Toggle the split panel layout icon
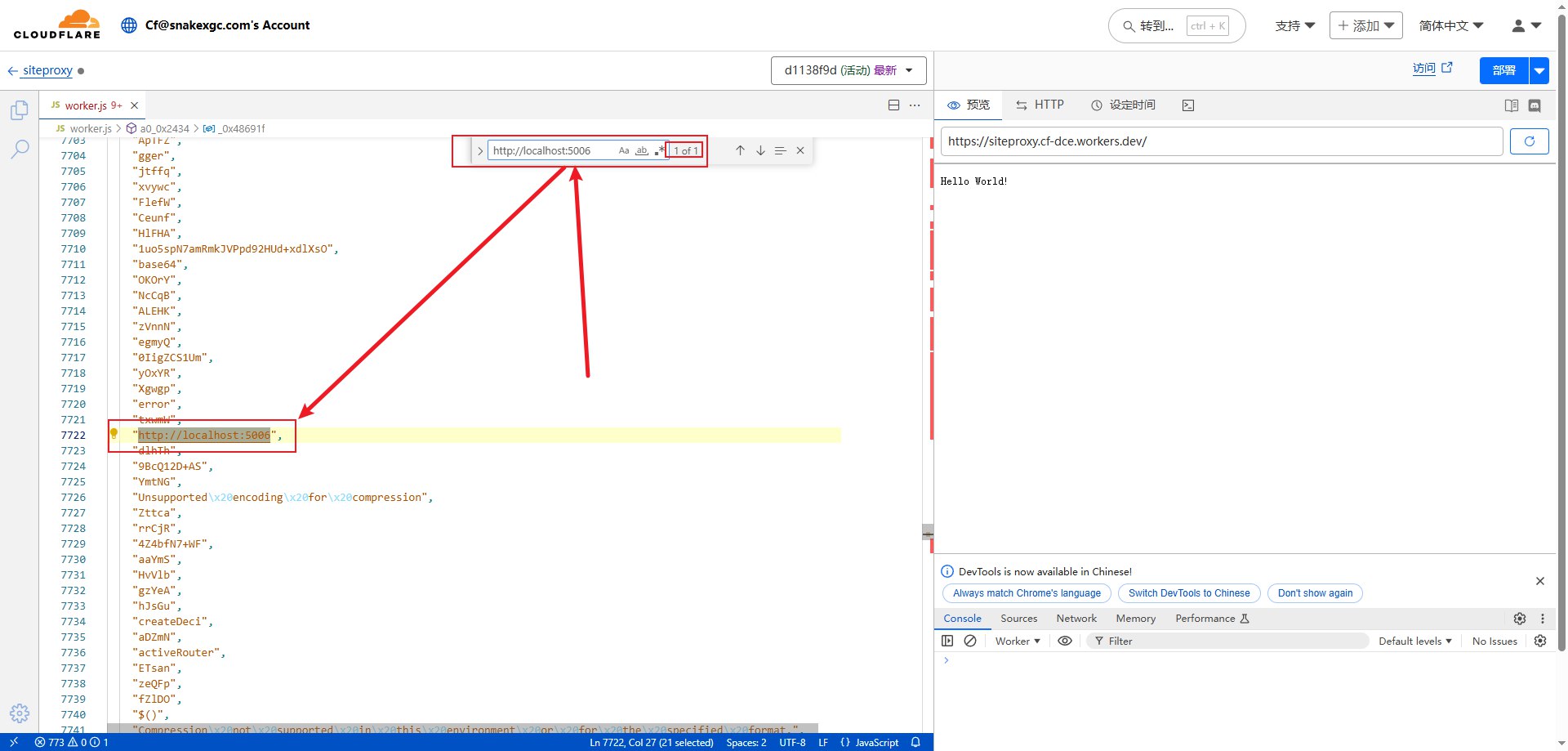This screenshot has width=1568, height=751. click(1512, 105)
